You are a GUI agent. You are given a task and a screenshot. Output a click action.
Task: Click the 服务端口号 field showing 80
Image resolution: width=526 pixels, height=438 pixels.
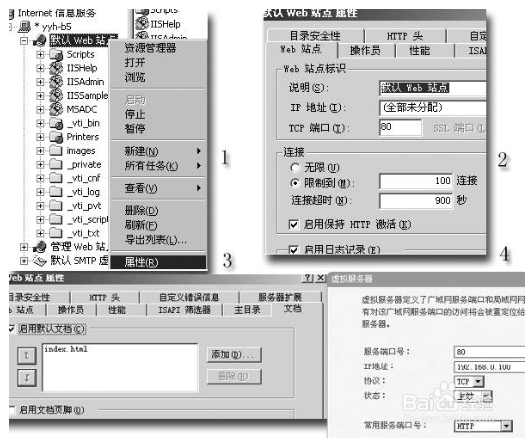tap(489, 352)
